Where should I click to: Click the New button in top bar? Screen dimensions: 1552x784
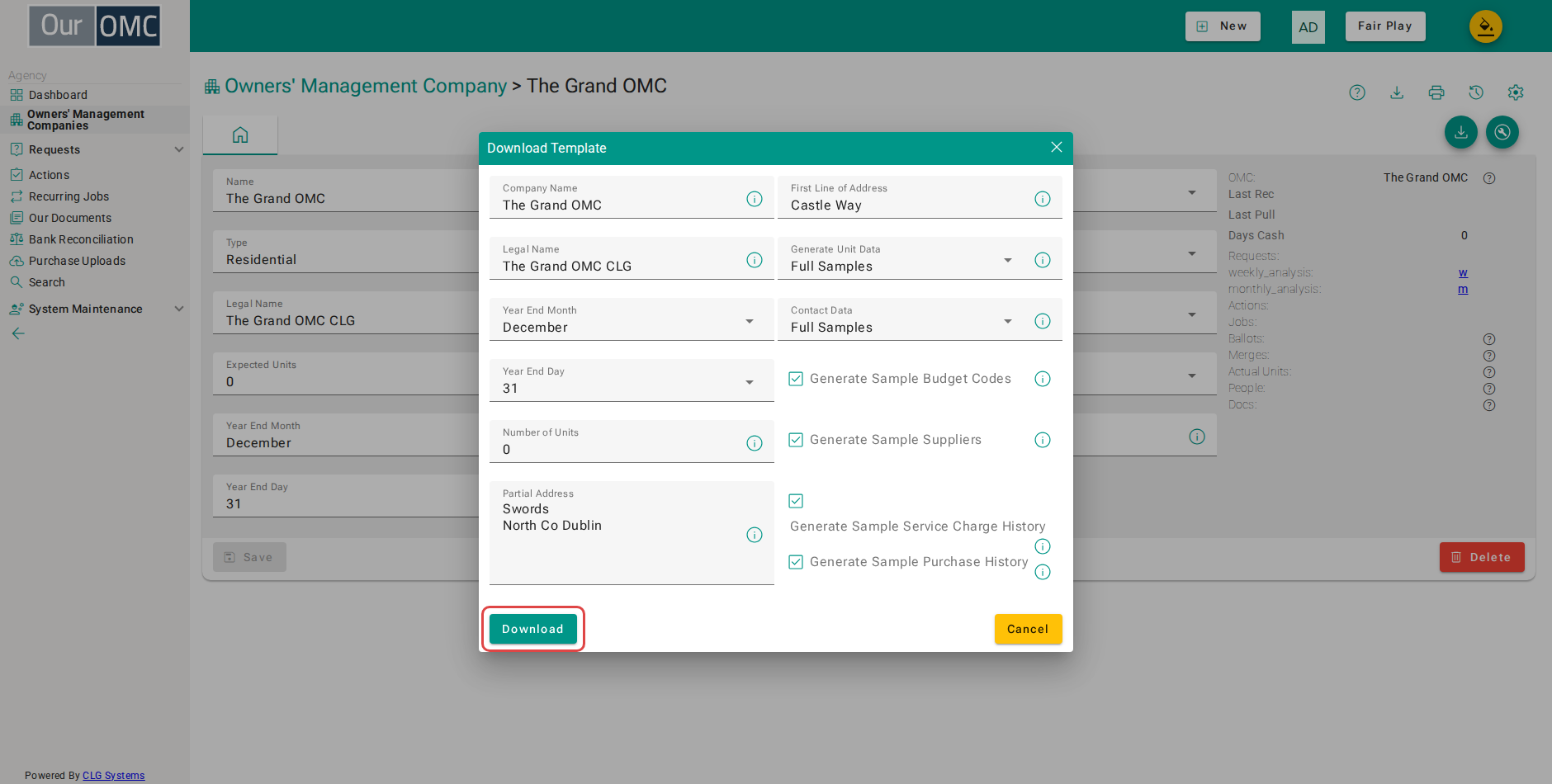click(x=1223, y=26)
